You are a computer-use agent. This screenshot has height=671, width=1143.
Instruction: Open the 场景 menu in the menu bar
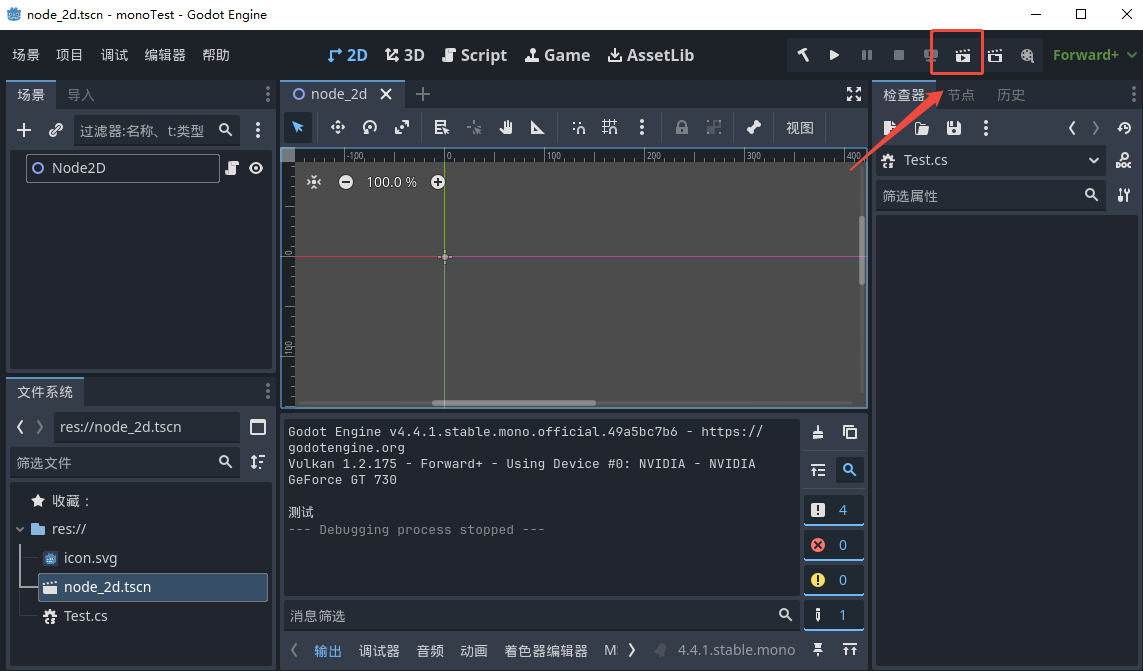[26, 55]
